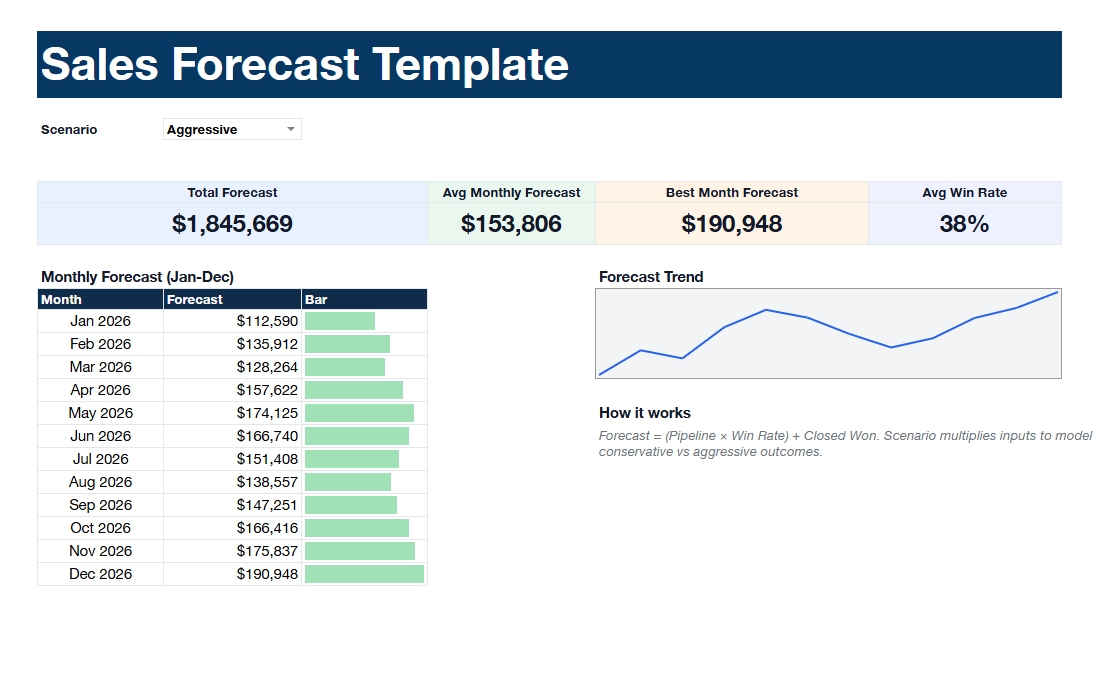Select the Total Forecast value $1,845,669
Viewport: 1101px width, 688px height.
tap(232, 224)
